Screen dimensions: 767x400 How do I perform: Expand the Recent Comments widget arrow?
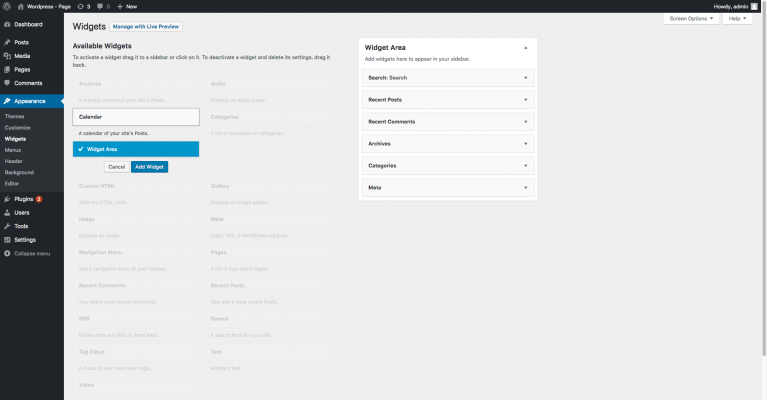pos(526,122)
